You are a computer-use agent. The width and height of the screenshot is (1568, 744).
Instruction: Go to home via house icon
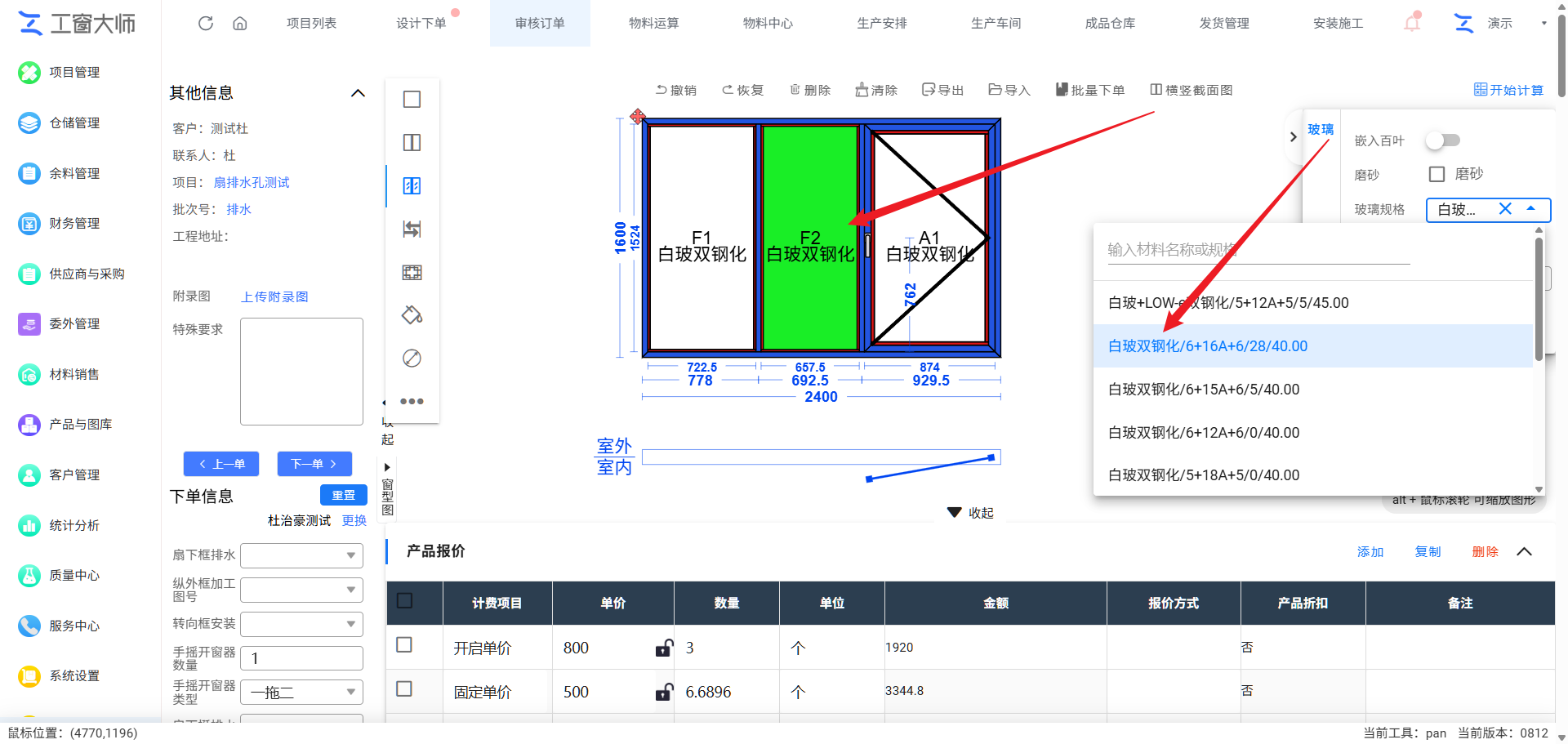pos(240,23)
